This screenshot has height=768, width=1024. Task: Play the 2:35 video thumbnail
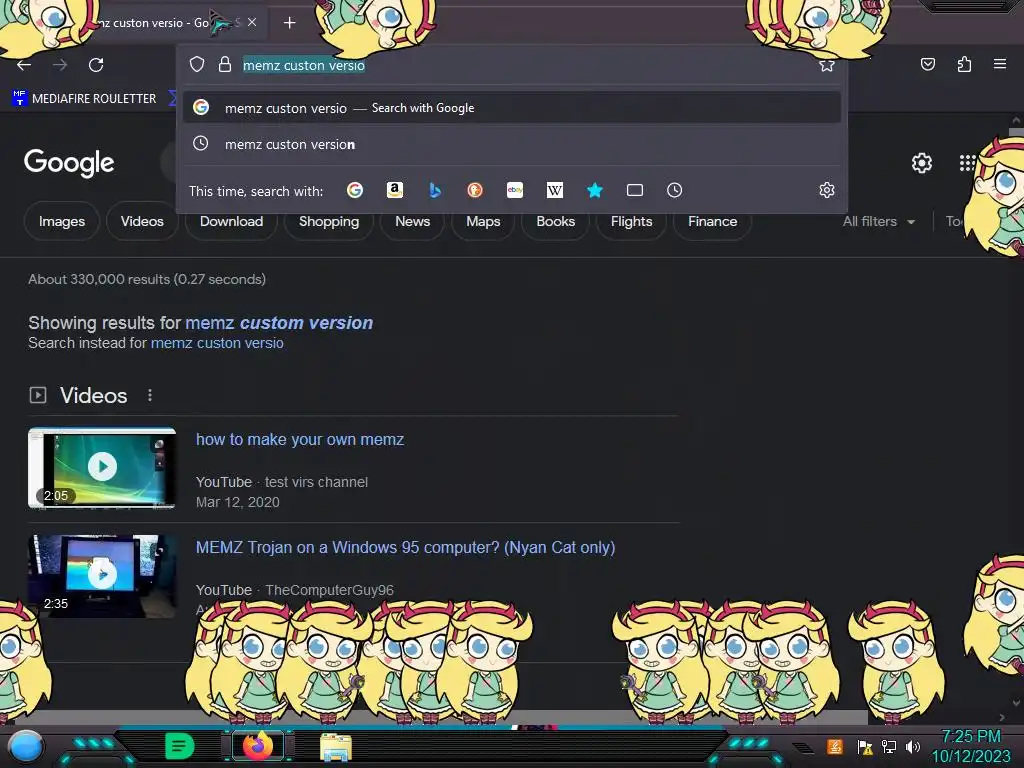[102, 575]
